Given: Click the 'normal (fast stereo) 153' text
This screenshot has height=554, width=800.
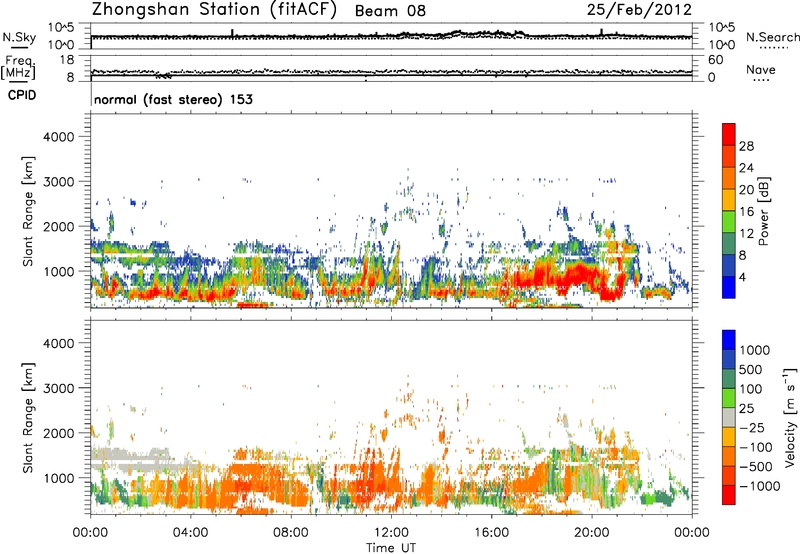Looking at the screenshot, I should coord(173,99).
